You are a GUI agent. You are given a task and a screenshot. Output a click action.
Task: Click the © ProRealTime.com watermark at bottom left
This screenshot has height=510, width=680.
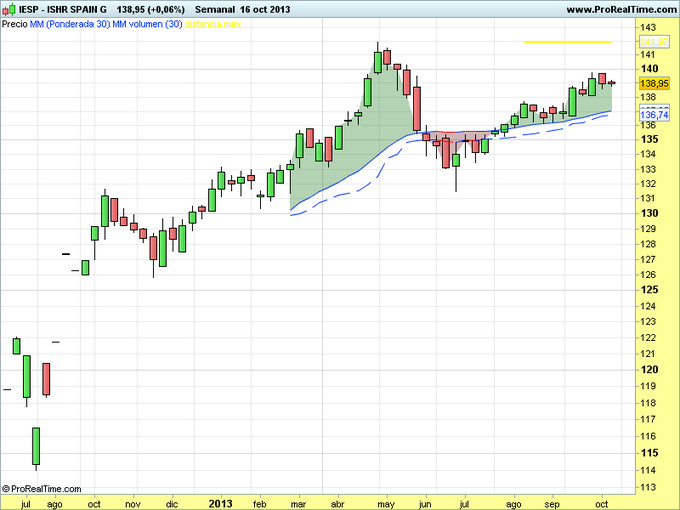tap(40, 488)
